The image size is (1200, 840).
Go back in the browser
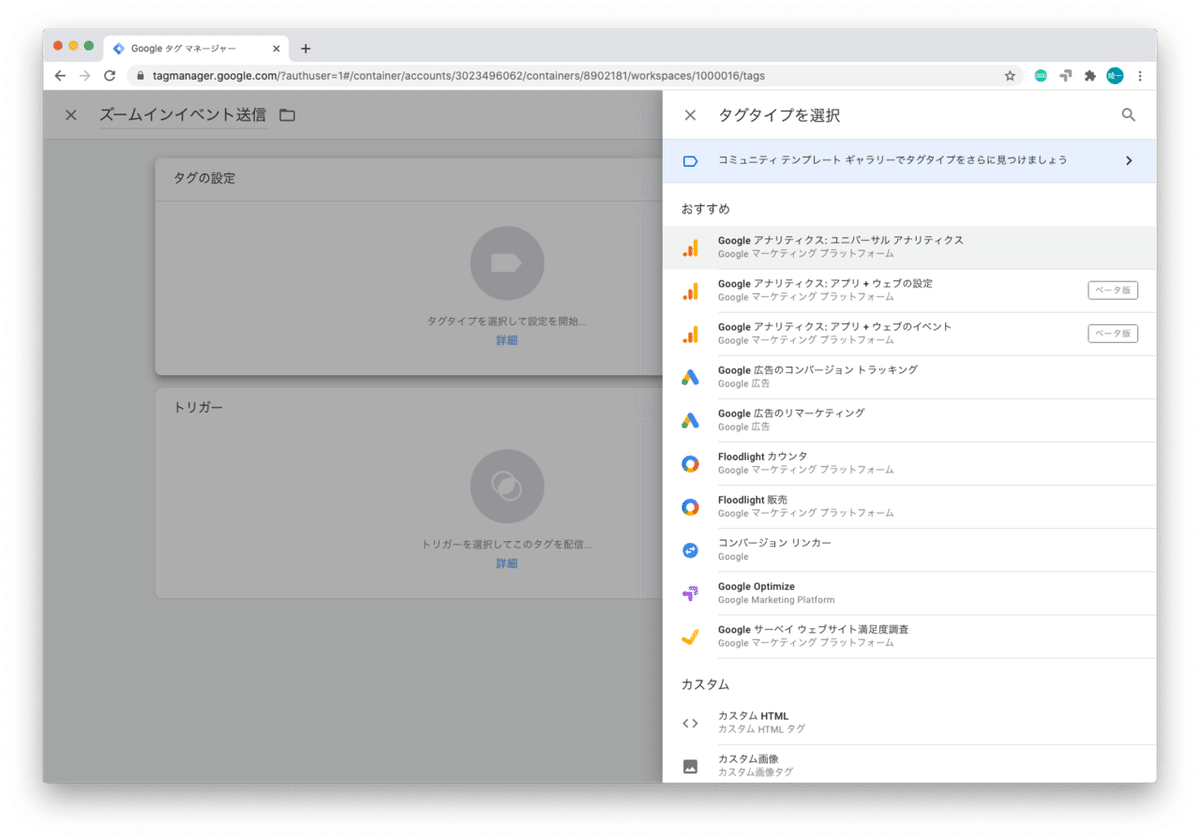[x=60, y=76]
